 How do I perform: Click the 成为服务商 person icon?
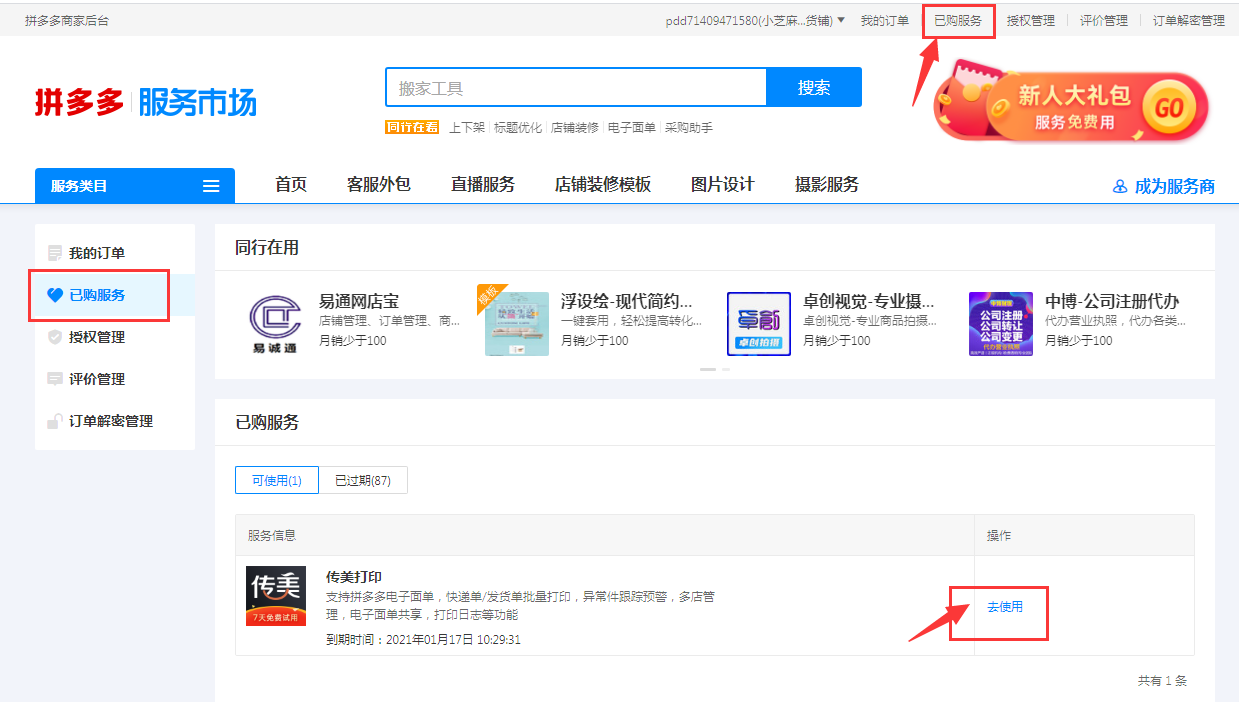(1120, 187)
